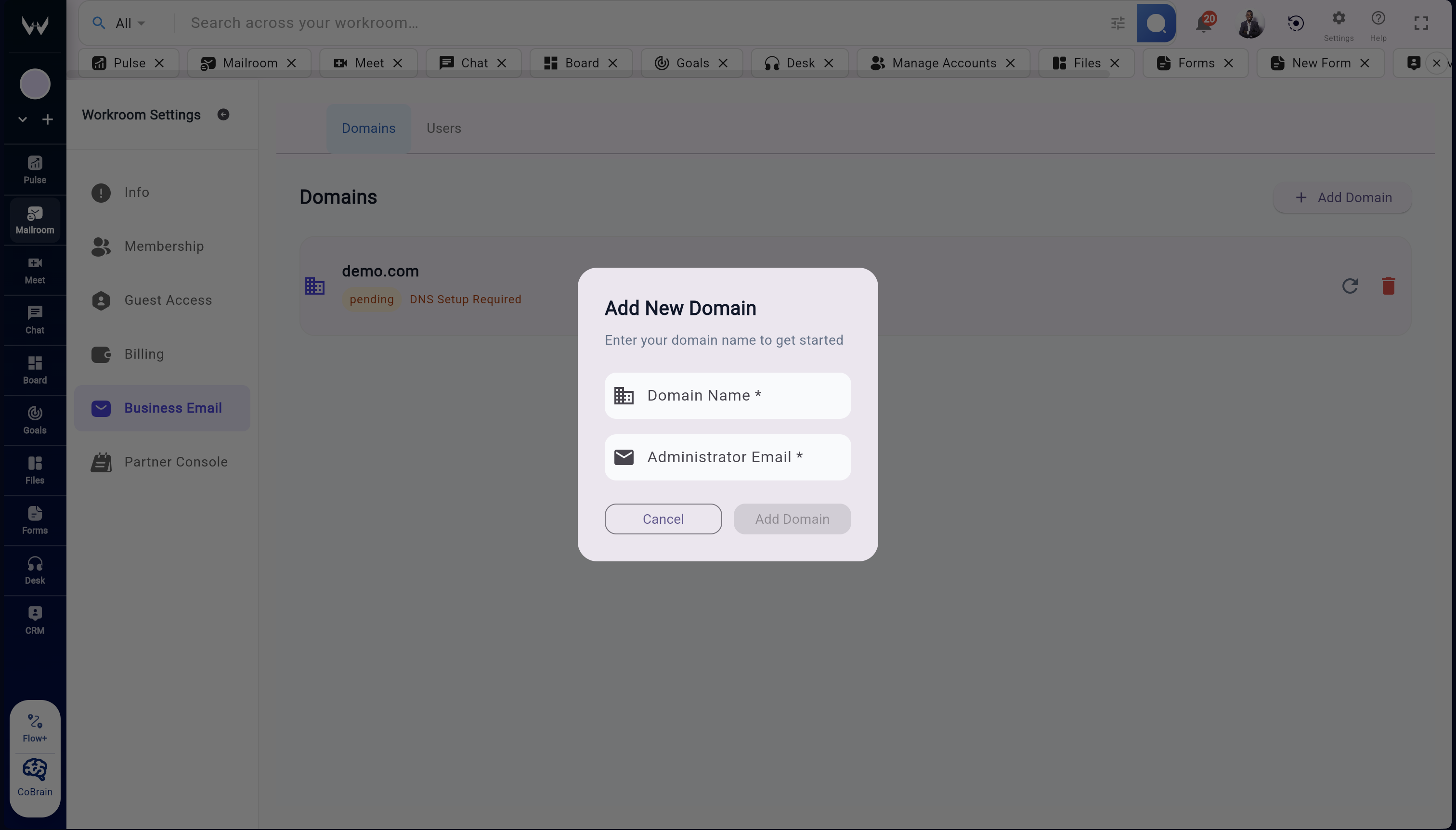Collapse the workspace selector chevron below the avatar
Screen dimensions: 1456x830
pos(22,119)
